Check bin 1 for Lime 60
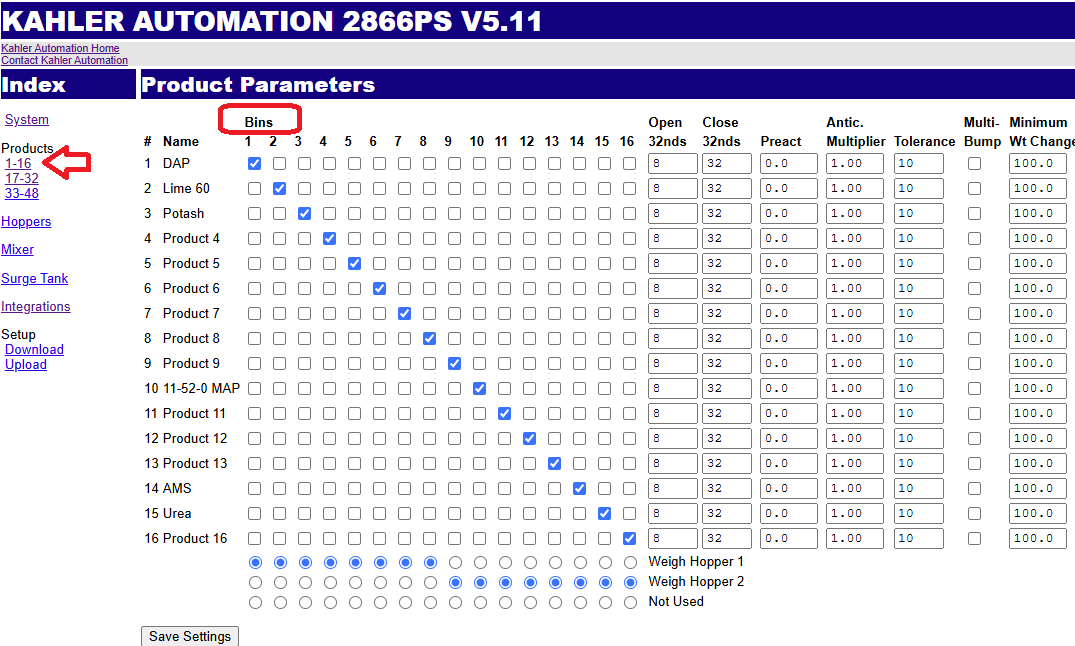The height and width of the screenshot is (646, 1075). [x=254, y=189]
